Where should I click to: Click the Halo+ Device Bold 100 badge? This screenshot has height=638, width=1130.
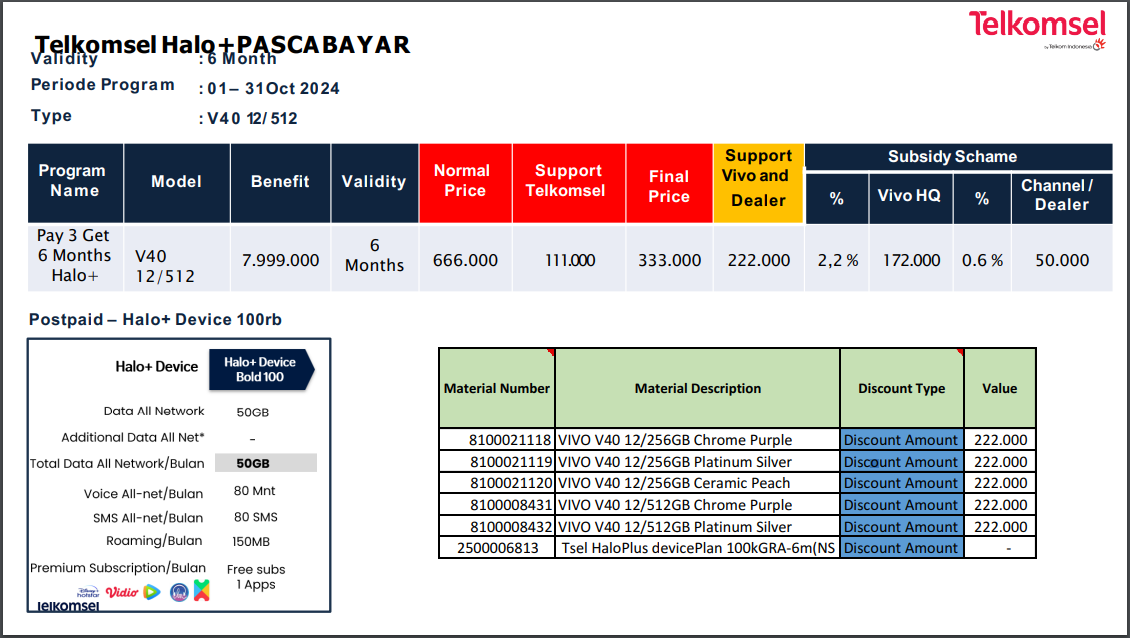coord(261,369)
